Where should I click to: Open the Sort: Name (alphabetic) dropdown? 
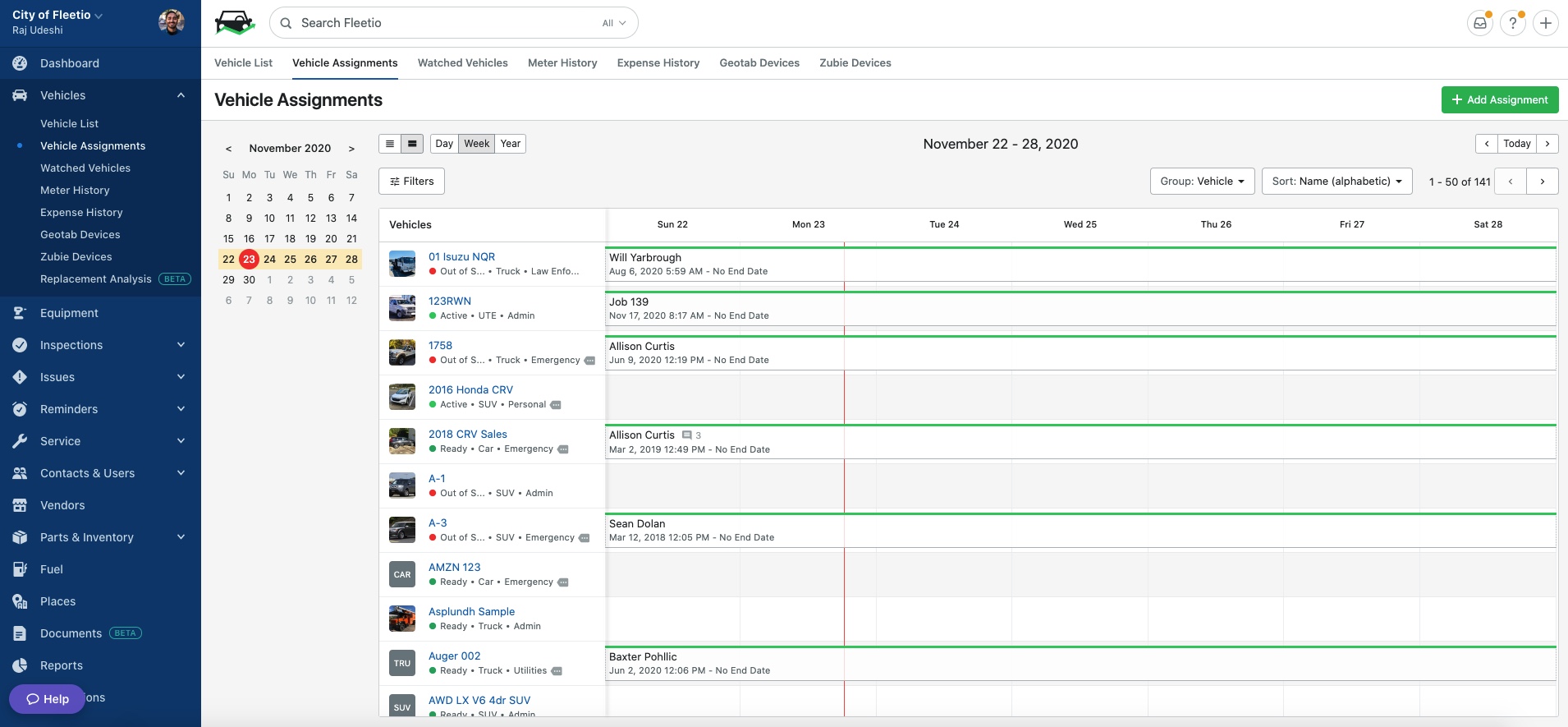[x=1336, y=182]
